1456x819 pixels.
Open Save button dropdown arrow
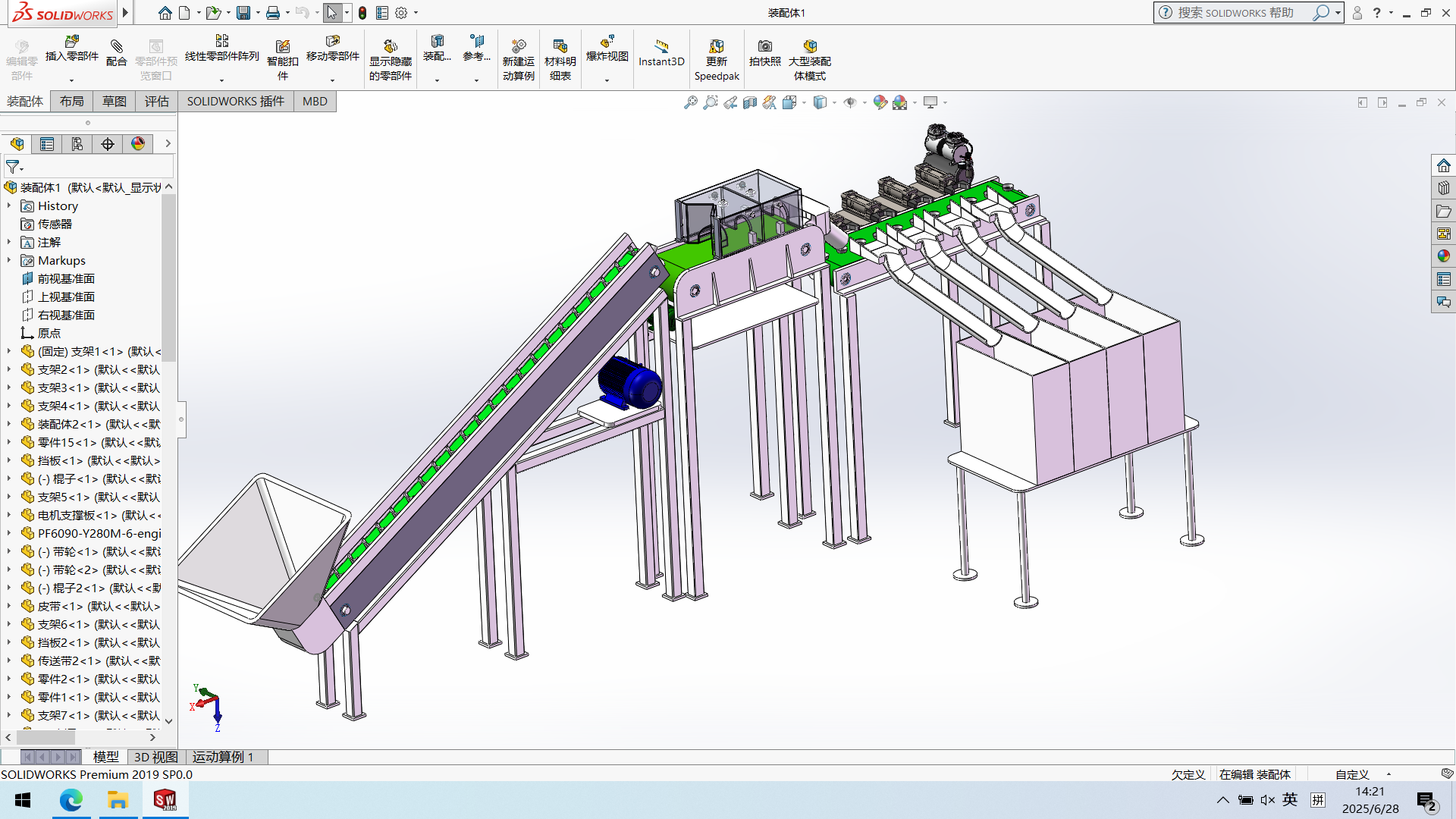click(258, 13)
